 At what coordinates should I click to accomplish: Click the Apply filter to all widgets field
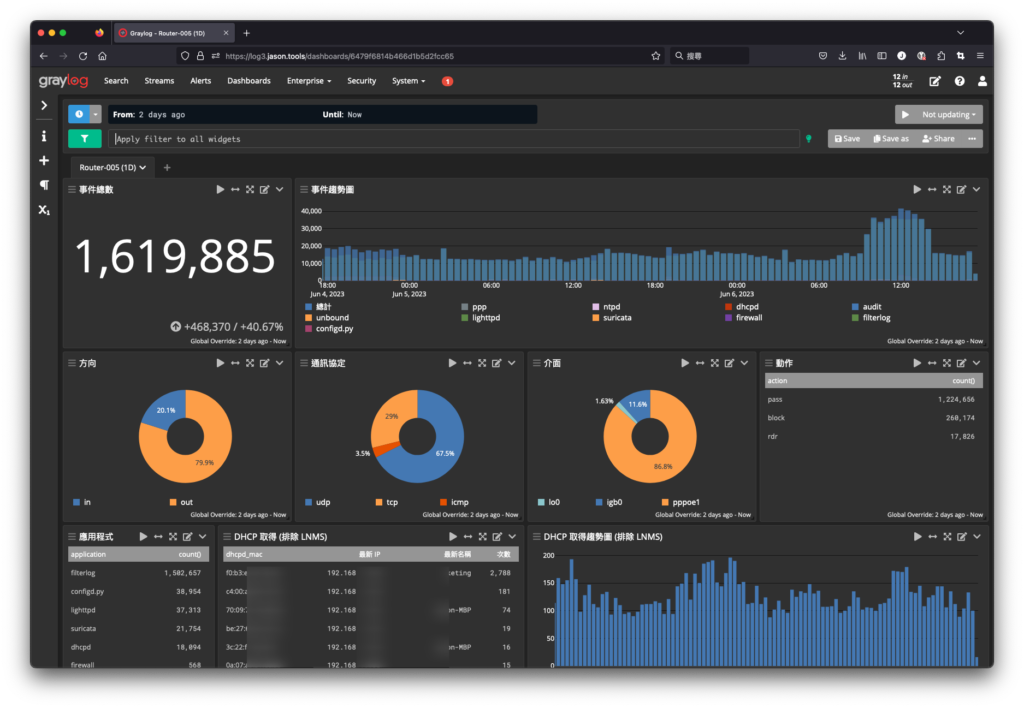click(x=455, y=138)
